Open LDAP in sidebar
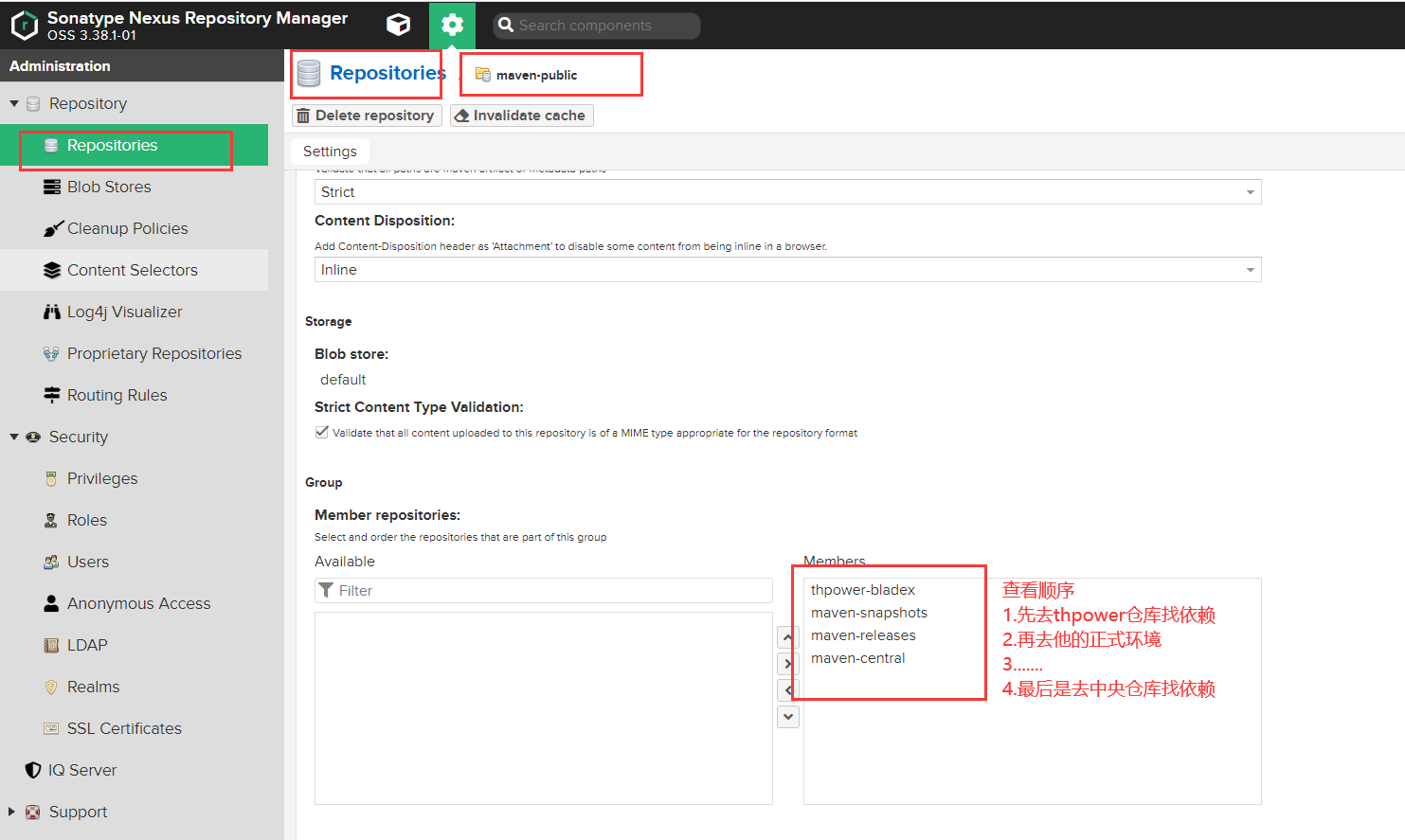This screenshot has height=840, width=1405. [x=134, y=645]
